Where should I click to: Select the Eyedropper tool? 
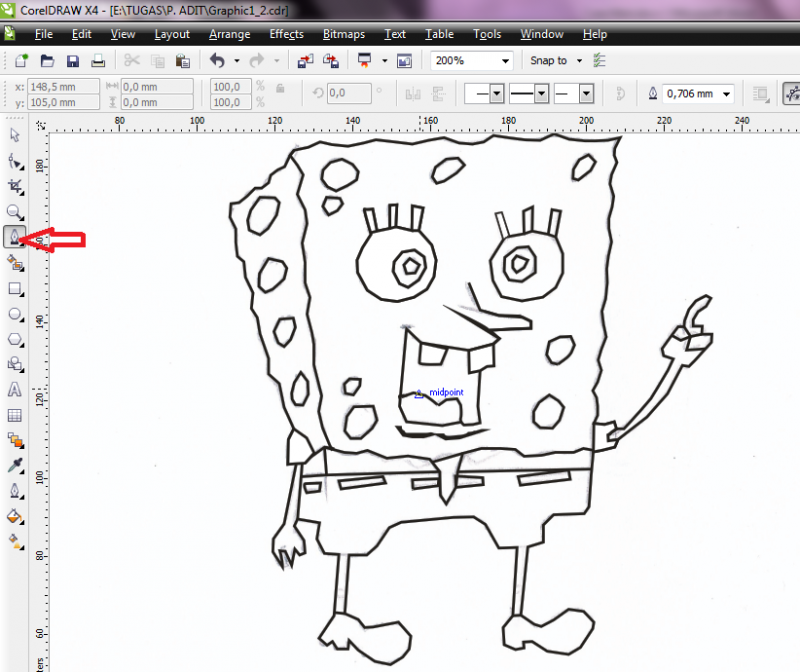tap(15, 466)
